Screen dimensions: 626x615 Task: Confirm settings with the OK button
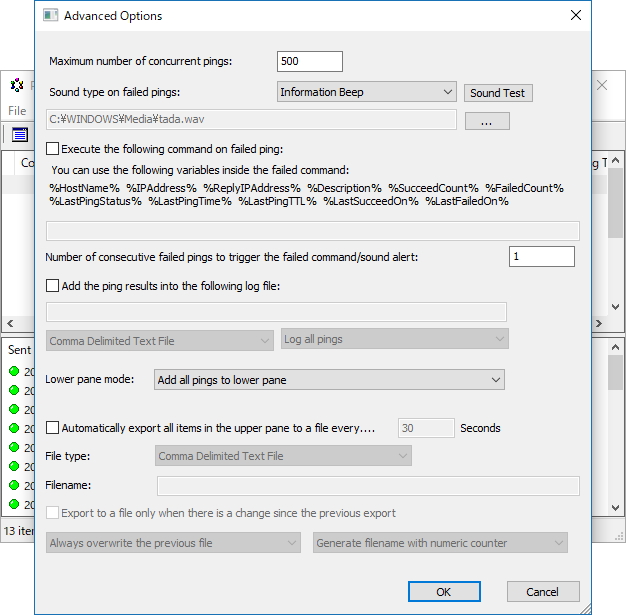(444, 591)
